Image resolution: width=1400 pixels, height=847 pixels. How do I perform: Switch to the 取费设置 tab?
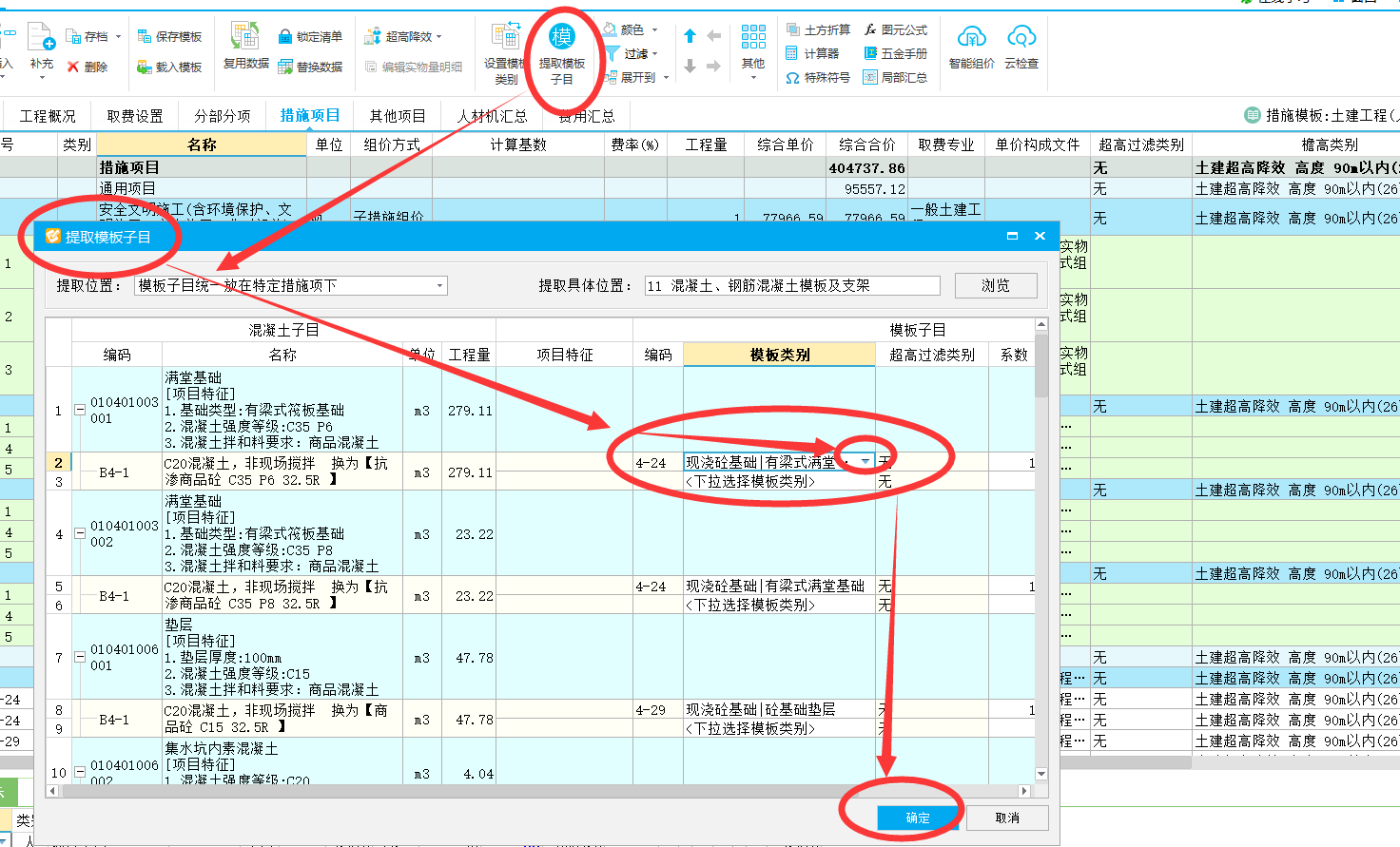(135, 116)
